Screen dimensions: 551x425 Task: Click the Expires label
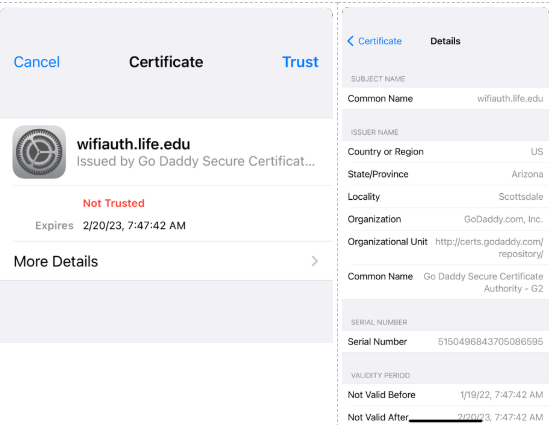[54, 226]
